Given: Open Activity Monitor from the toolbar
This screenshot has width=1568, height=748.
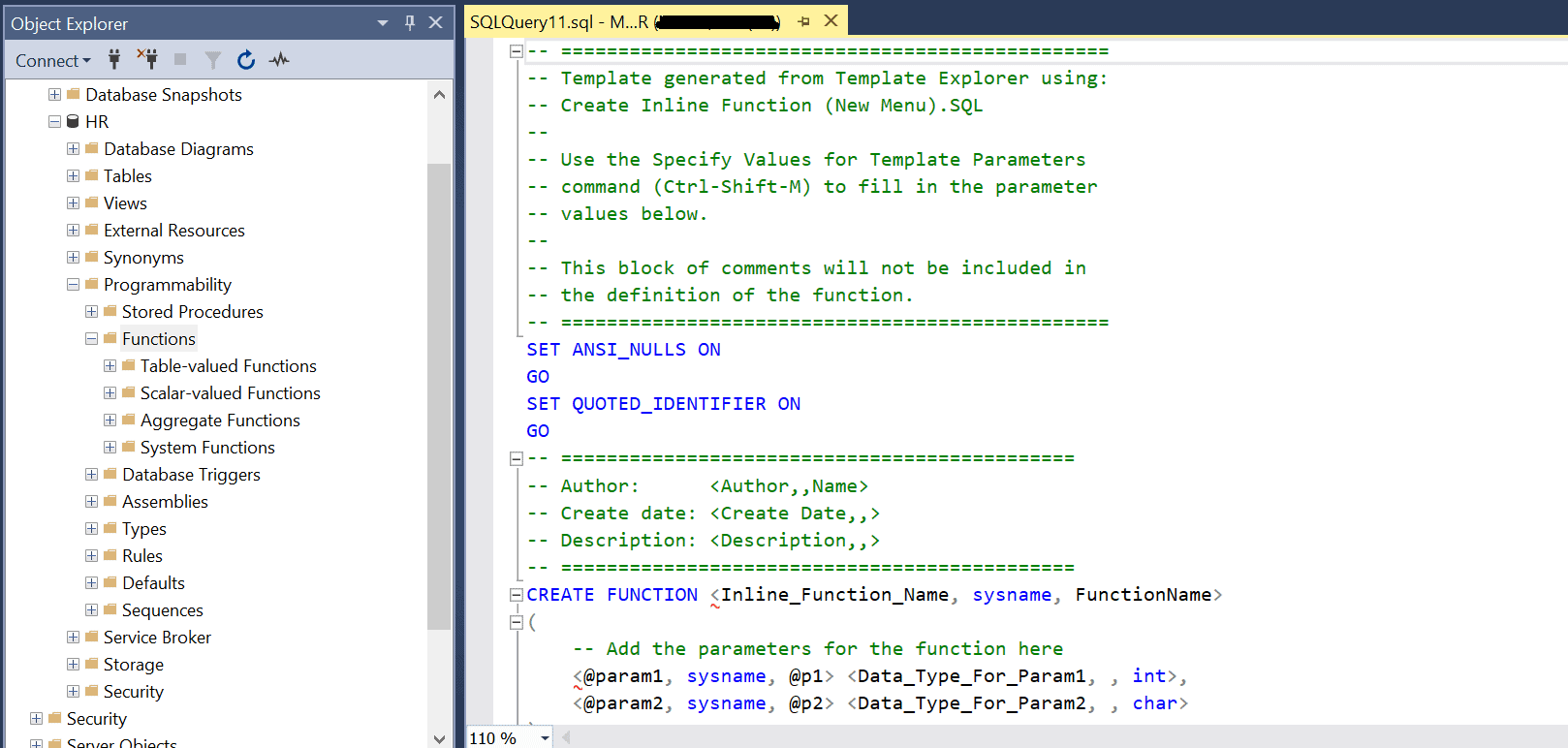Looking at the screenshot, I should click(280, 60).
